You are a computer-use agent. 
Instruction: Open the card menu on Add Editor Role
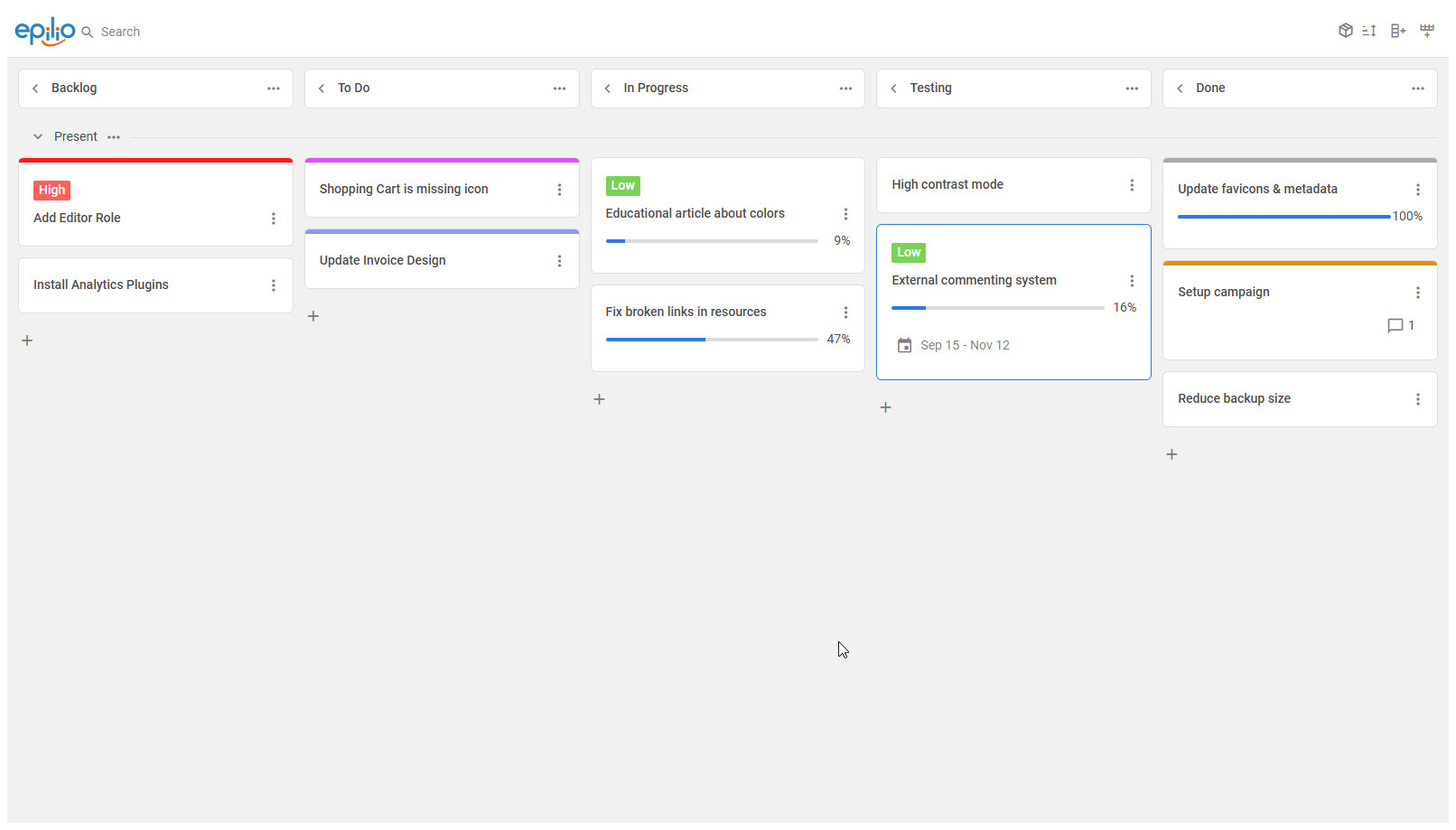point(273,218)
